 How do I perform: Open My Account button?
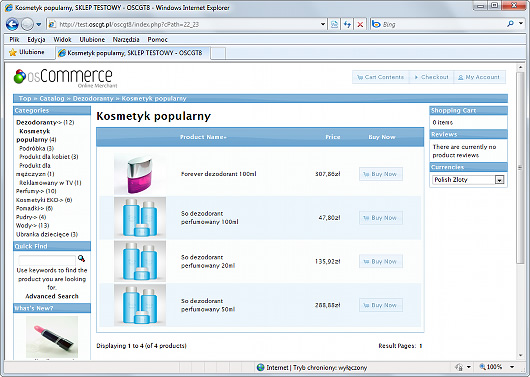[479, 77]
